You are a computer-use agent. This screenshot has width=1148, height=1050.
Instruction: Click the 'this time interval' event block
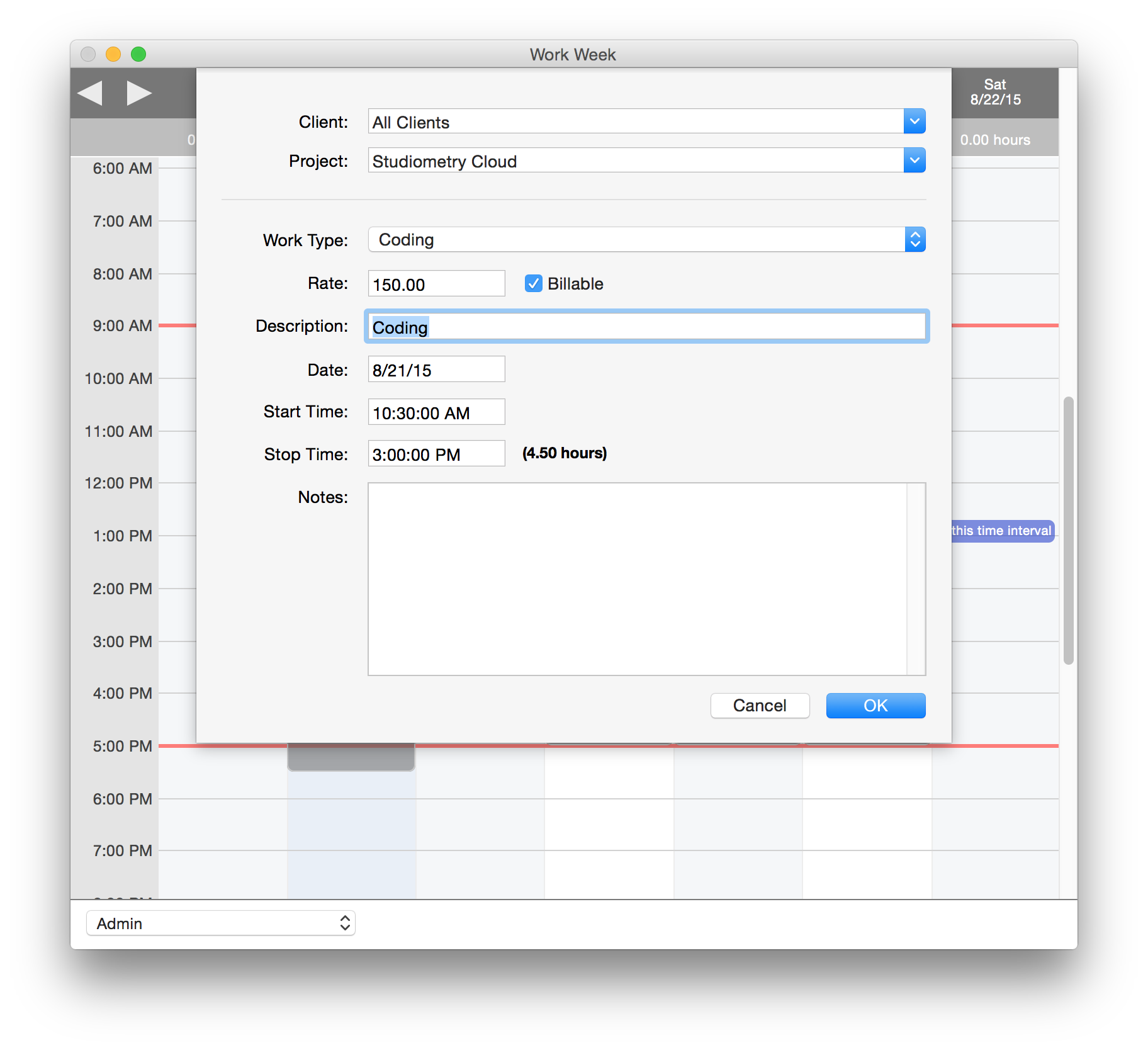(1003, 531)
